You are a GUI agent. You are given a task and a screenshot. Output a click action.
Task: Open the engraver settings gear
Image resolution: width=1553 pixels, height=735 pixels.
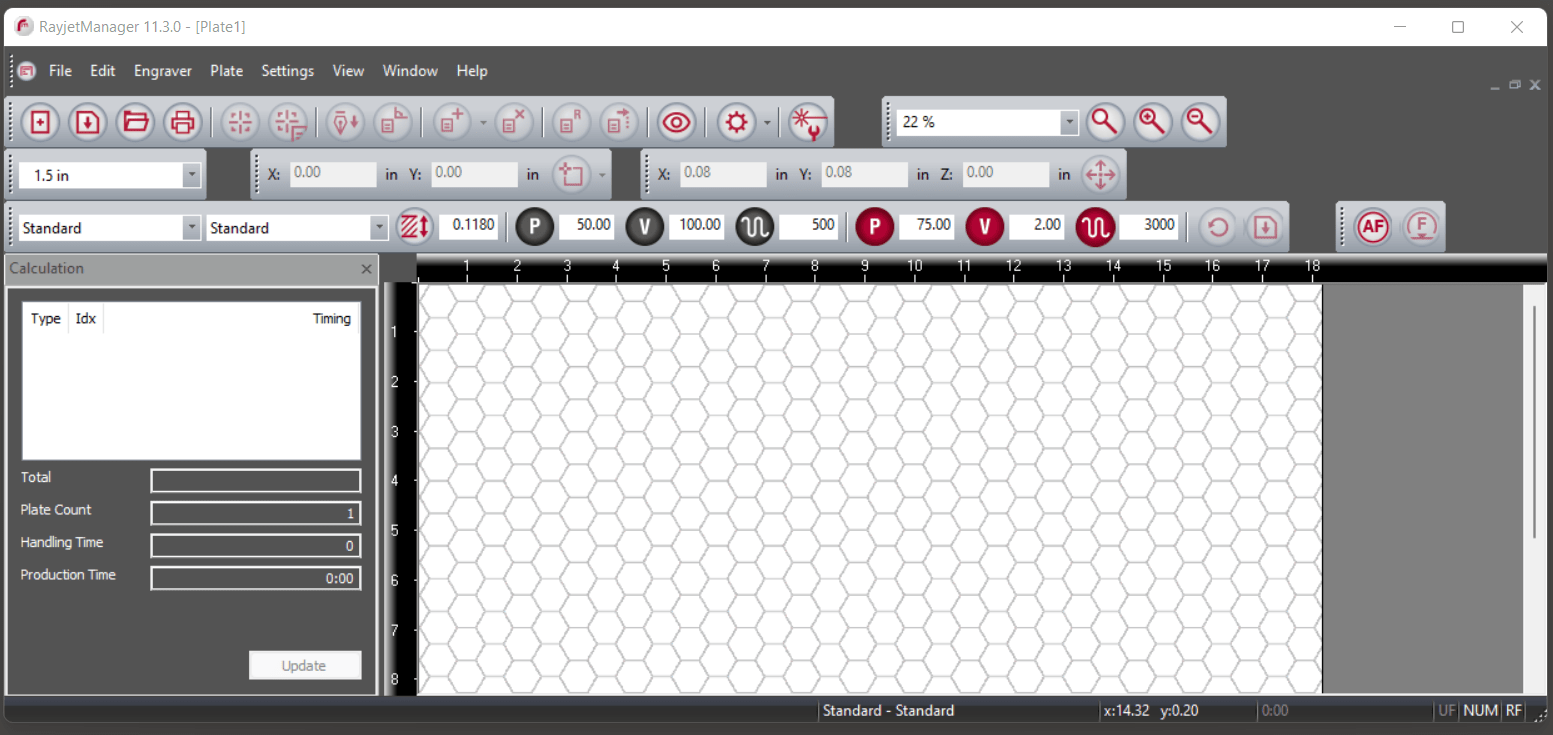pyautogui.click(x=736, y=122)
